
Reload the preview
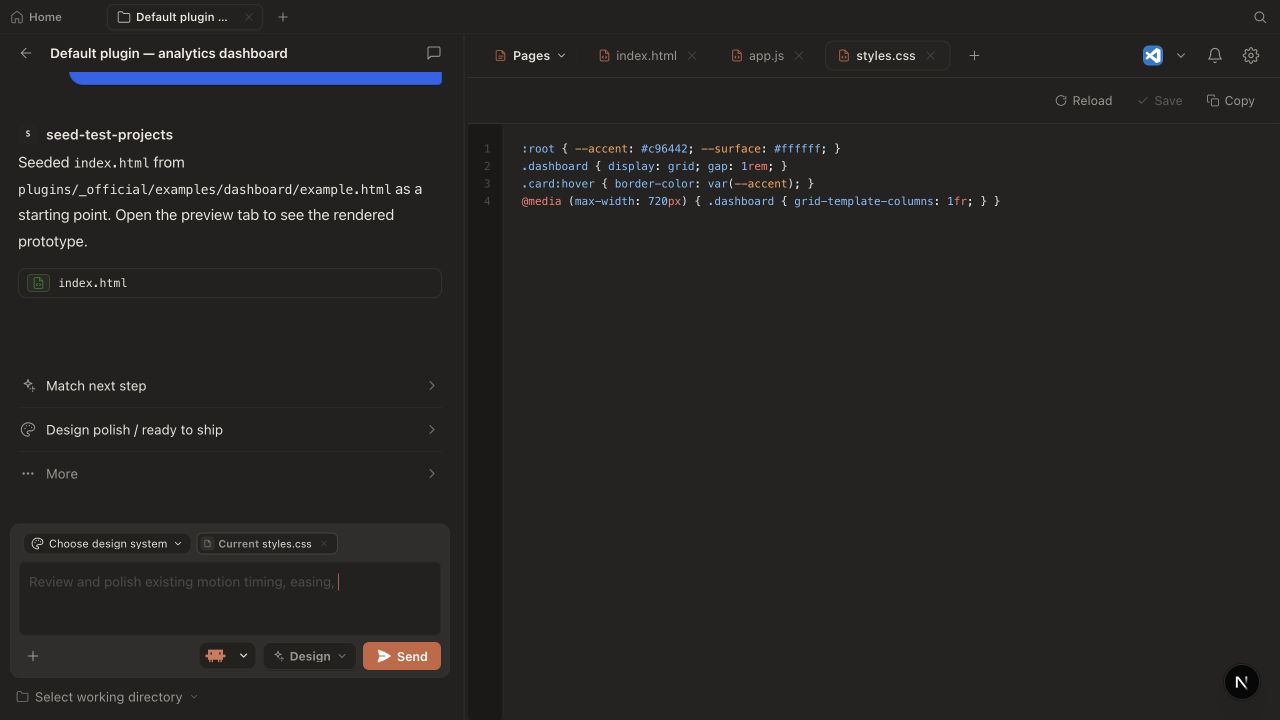pos(1083,101)
